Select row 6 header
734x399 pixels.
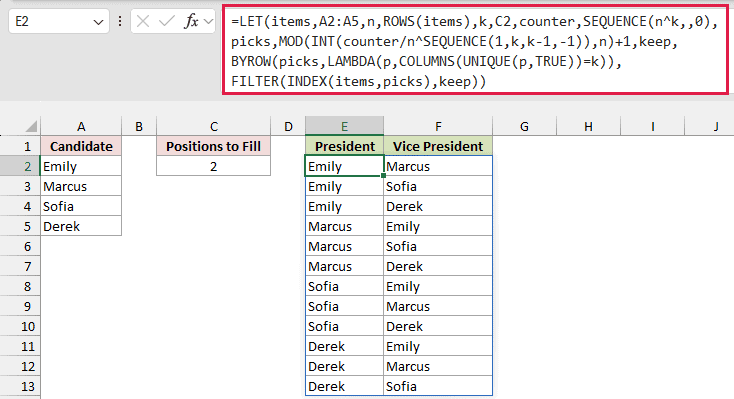pyautogui.click(x=20, y=246)
